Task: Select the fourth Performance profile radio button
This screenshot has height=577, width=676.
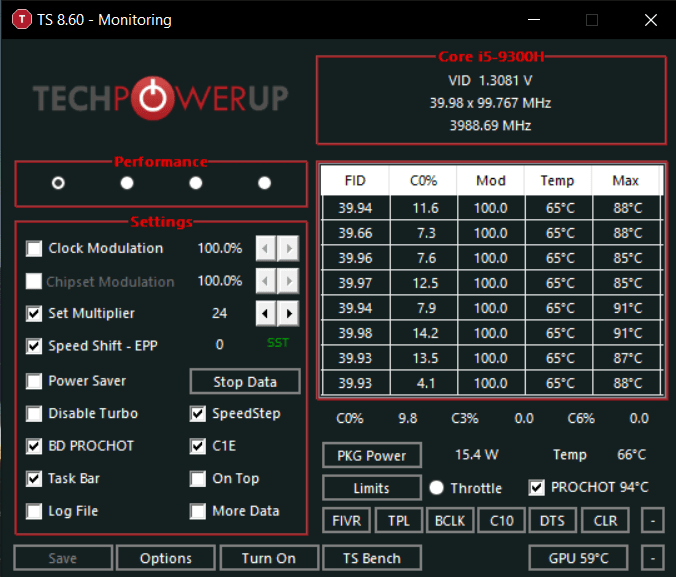Action: click(264, 183)
